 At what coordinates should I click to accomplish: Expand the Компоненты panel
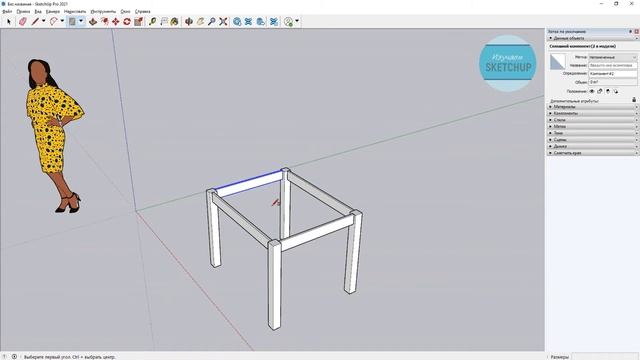(593, 113)
